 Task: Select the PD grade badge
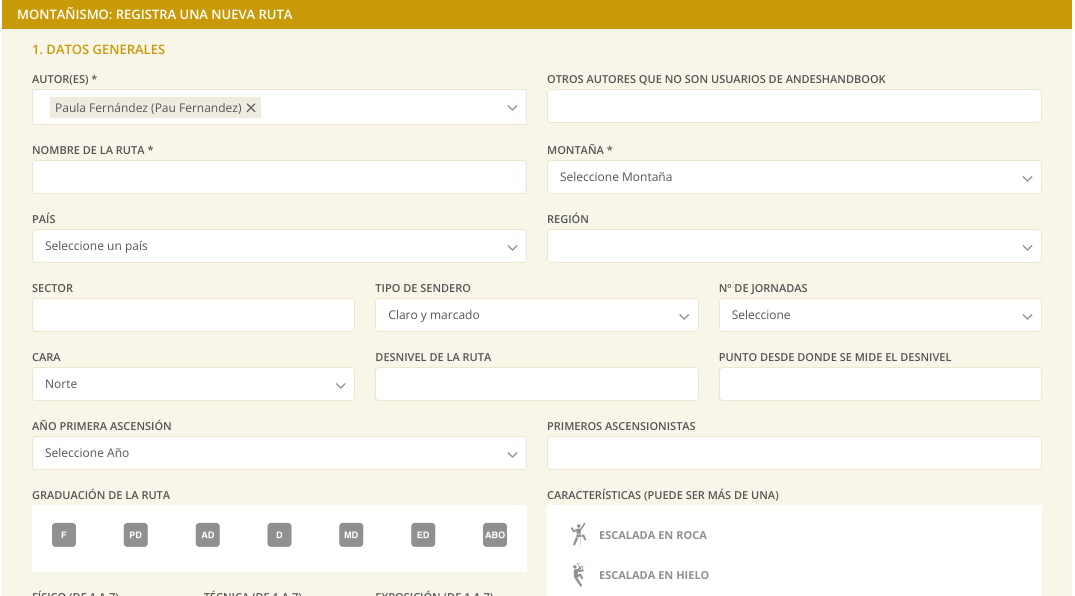tap(136, 535)
